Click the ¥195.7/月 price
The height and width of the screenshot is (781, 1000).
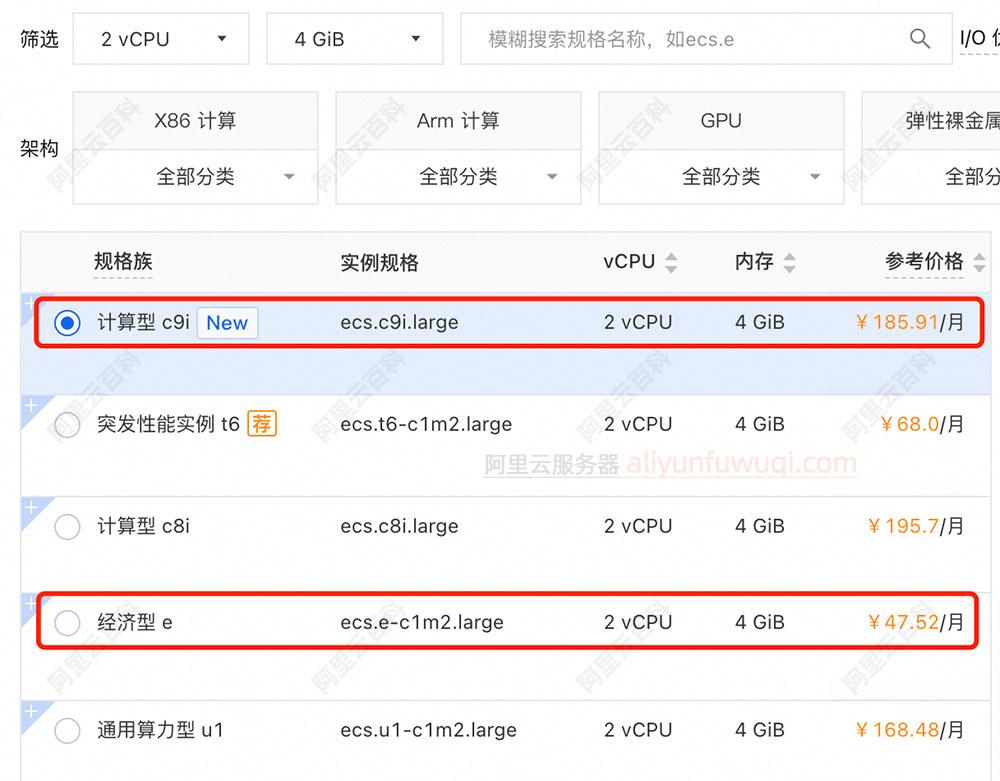click(916, 527)
